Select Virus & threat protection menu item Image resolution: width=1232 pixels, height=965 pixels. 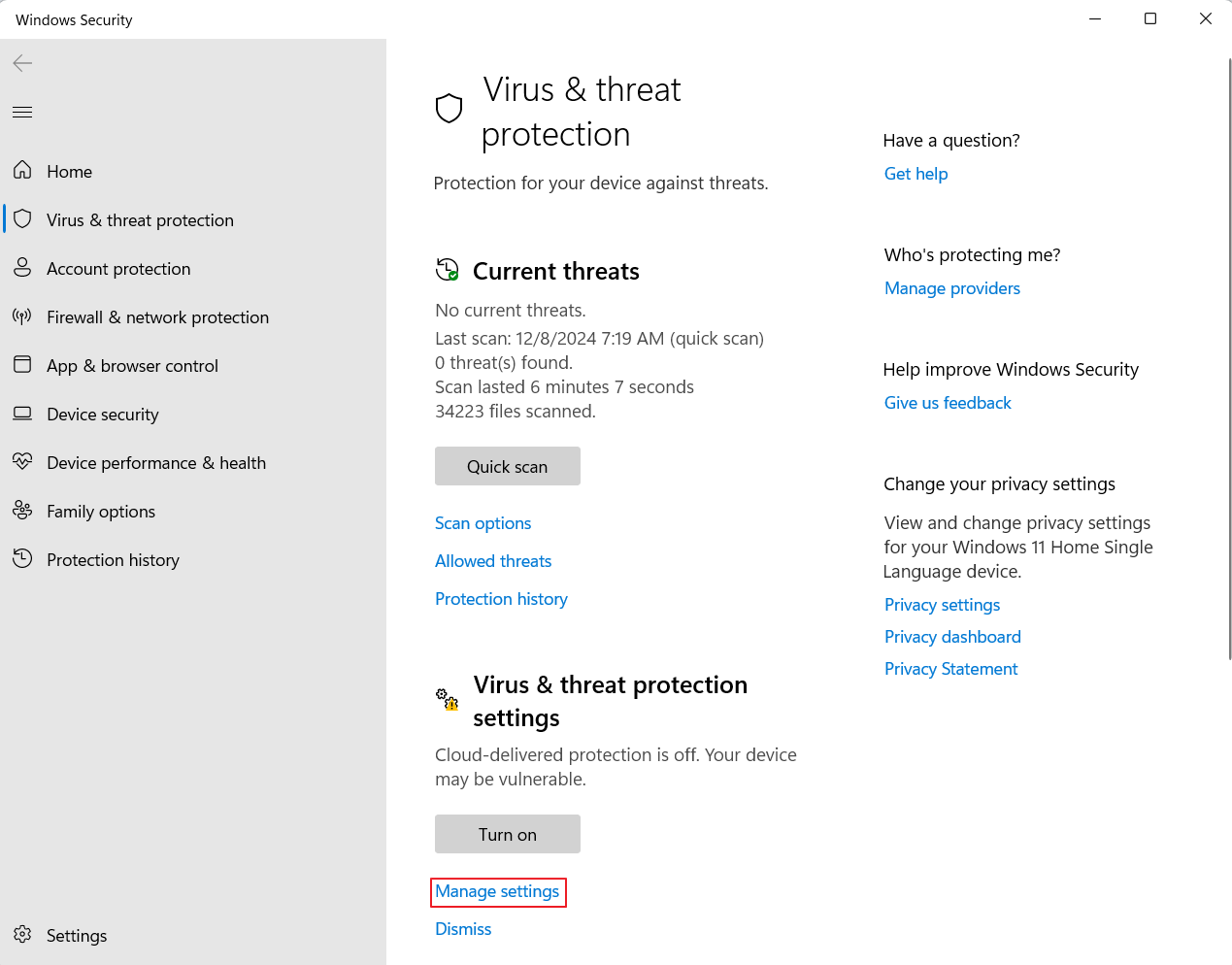coord(140,220)
